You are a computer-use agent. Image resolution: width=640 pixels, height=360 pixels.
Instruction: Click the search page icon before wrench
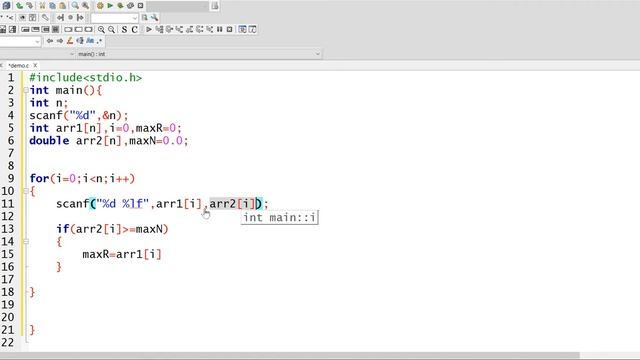point(144,18)
